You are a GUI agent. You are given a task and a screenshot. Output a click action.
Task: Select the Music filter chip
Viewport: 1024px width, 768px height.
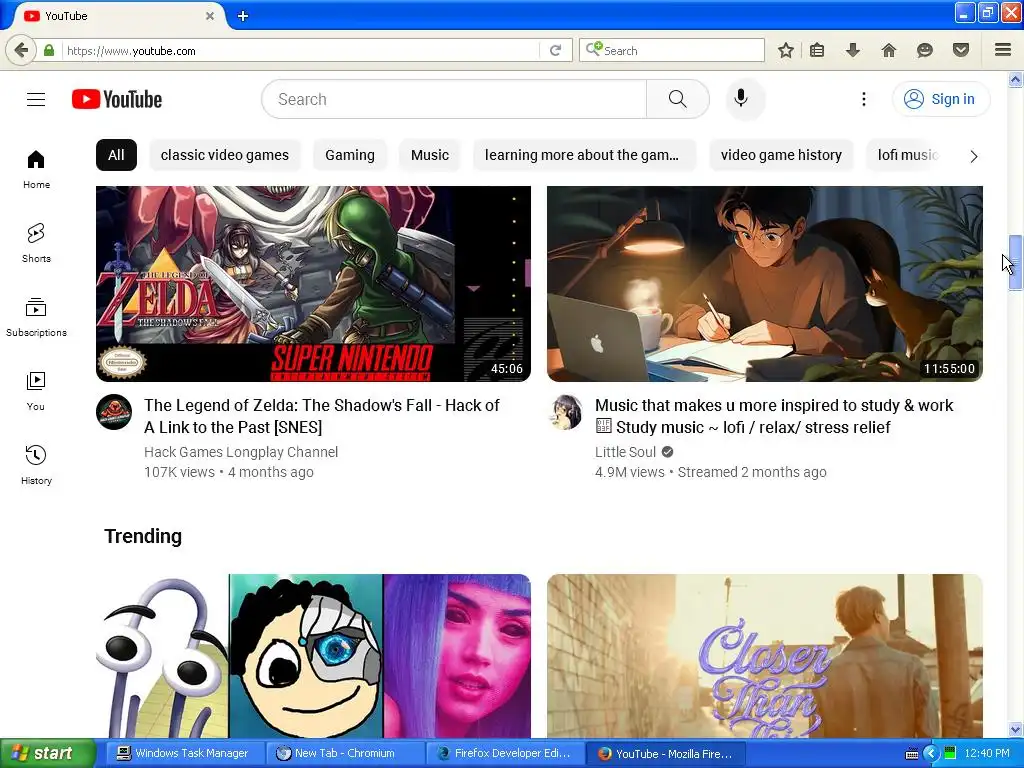[430, 155]
